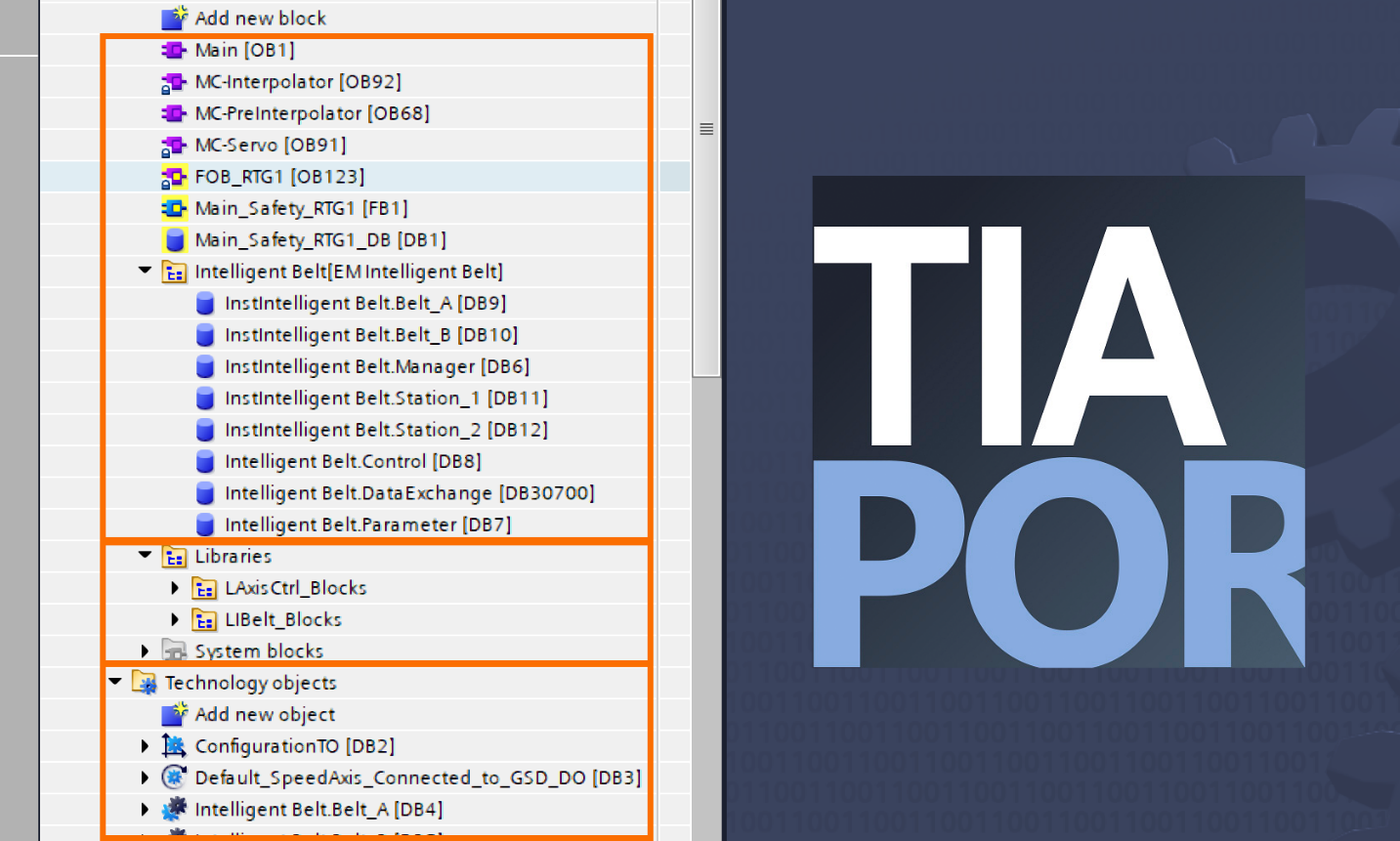This screenshot has height=841, width=1400.
Task: Expand the System blocks node
Action: pos(145,651)
